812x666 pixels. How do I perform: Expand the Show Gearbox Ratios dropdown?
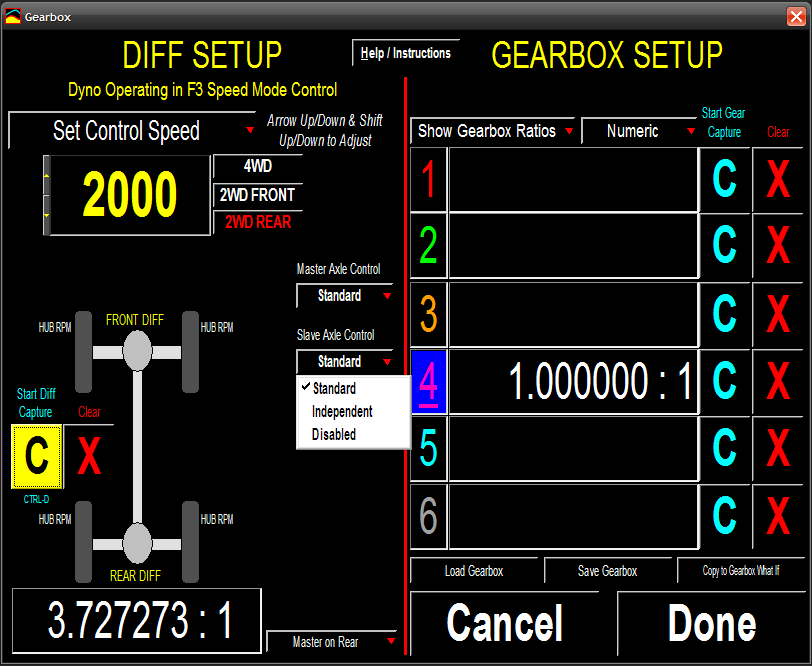[493, 131]
